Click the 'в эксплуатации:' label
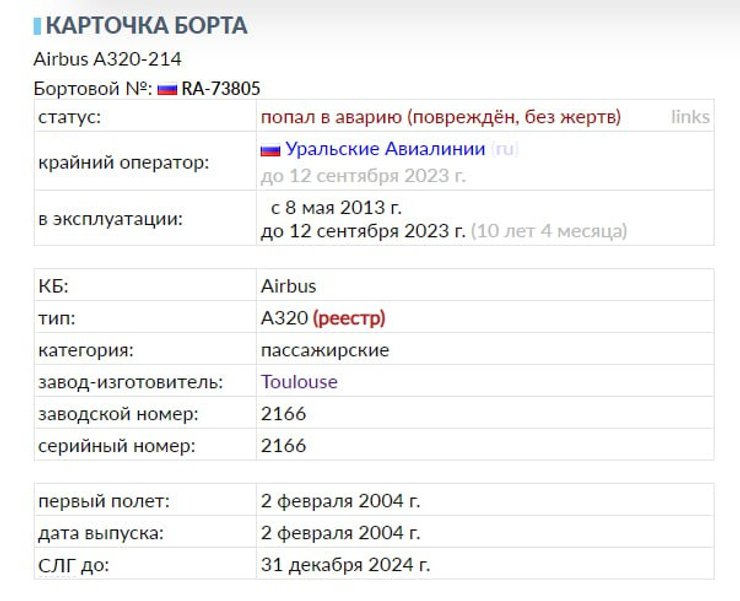The height and width of the screenshot is (601, 740). (x=110, y=219)
